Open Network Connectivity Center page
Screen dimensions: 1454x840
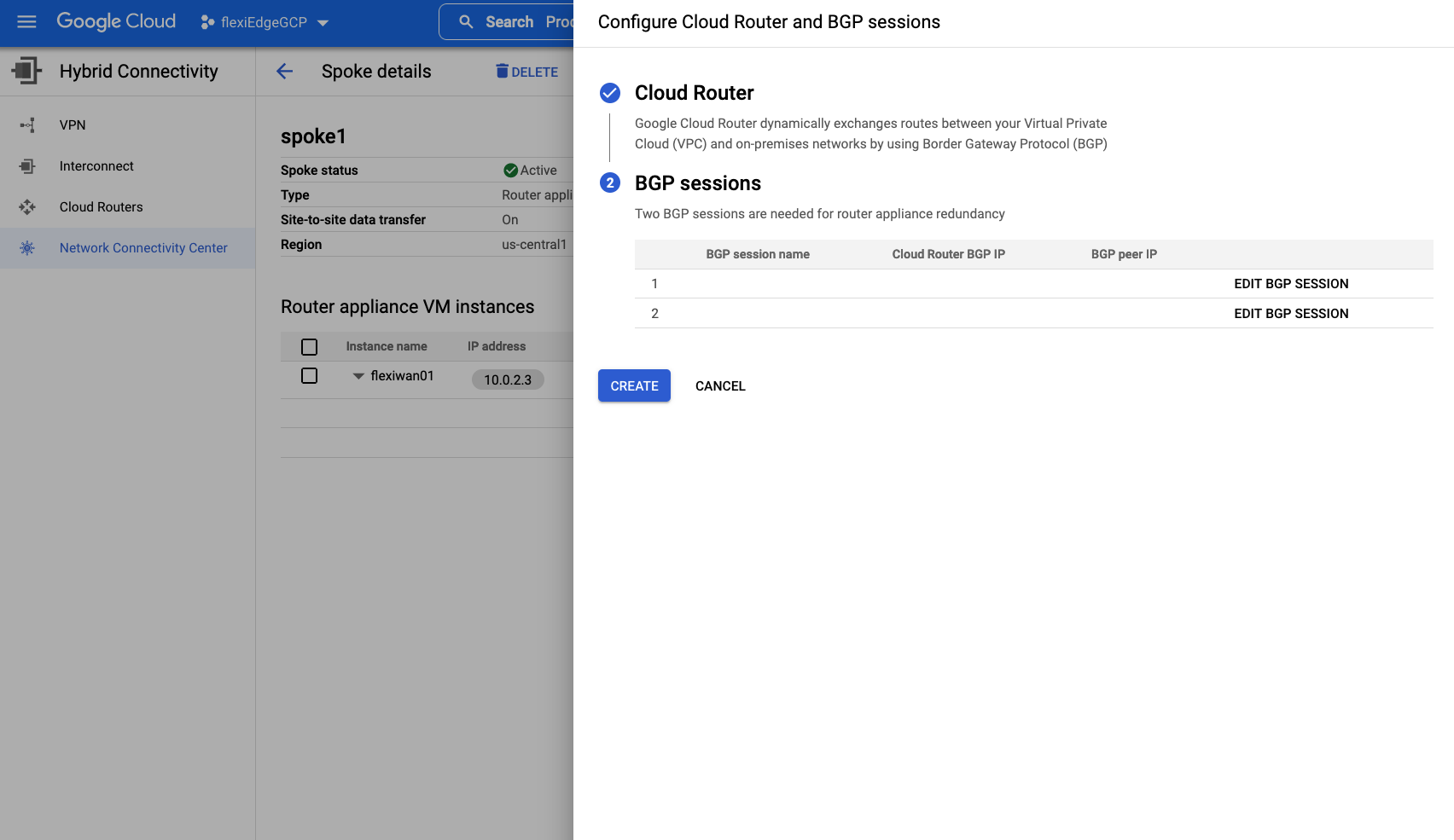[128, 248]
